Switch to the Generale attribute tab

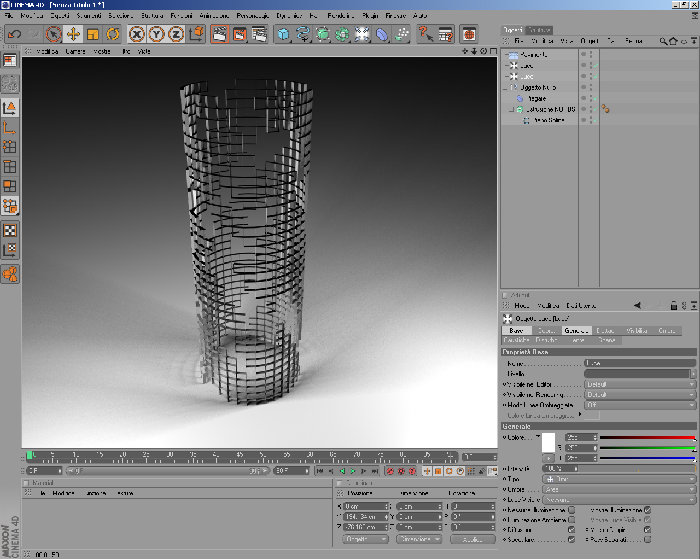pos(576,330)
